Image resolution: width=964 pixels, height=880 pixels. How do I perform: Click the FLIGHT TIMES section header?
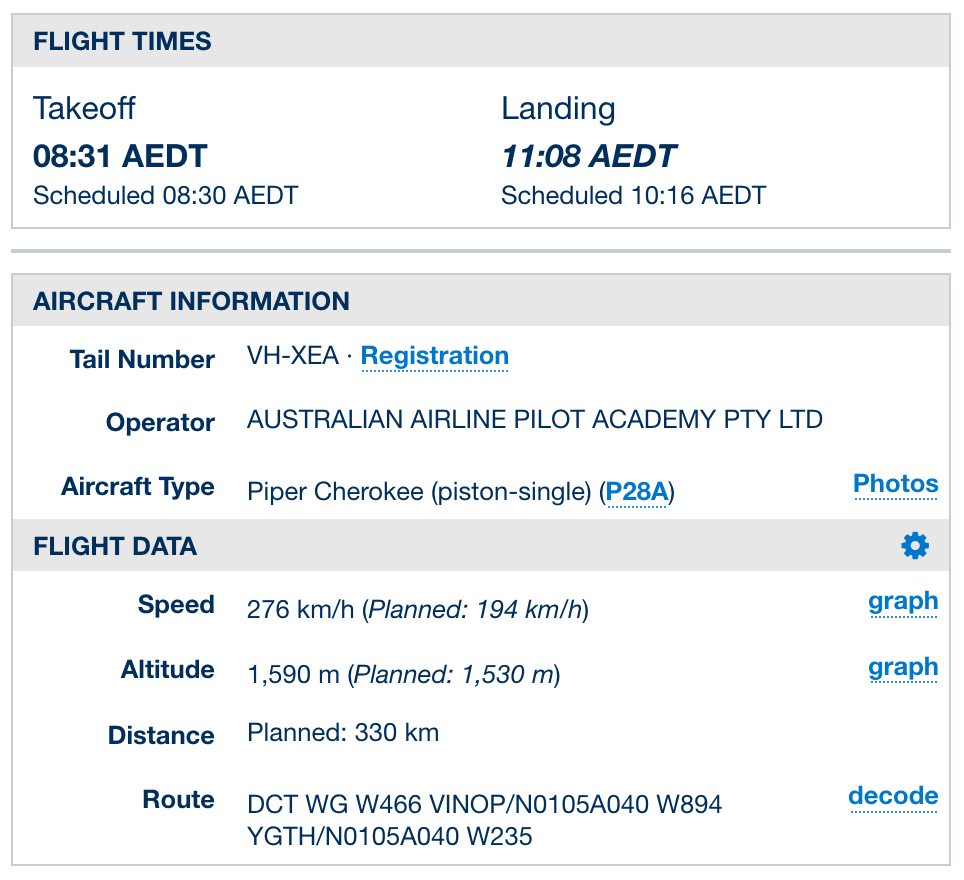tap(122, 42)
